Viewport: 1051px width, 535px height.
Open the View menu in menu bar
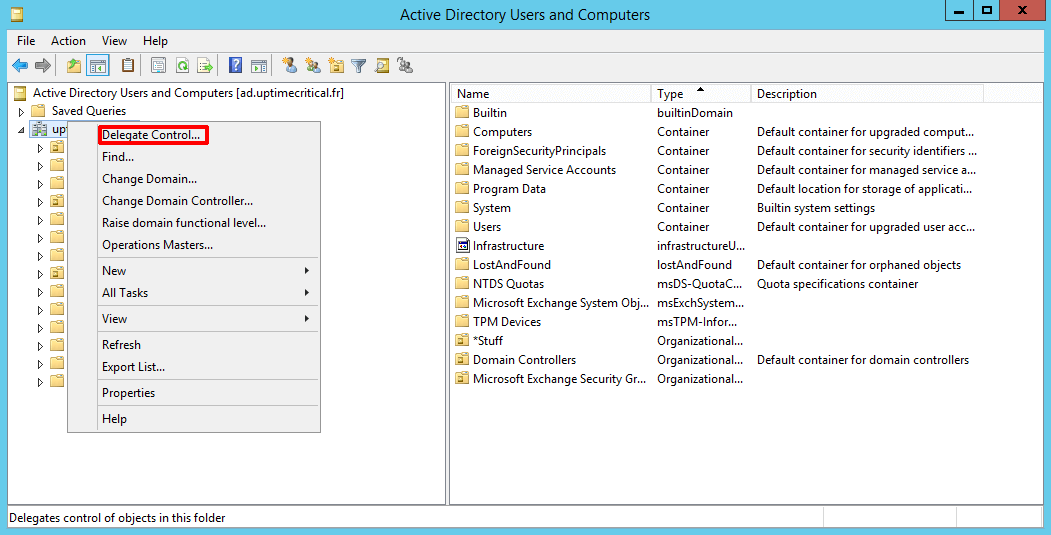(115, 41)
